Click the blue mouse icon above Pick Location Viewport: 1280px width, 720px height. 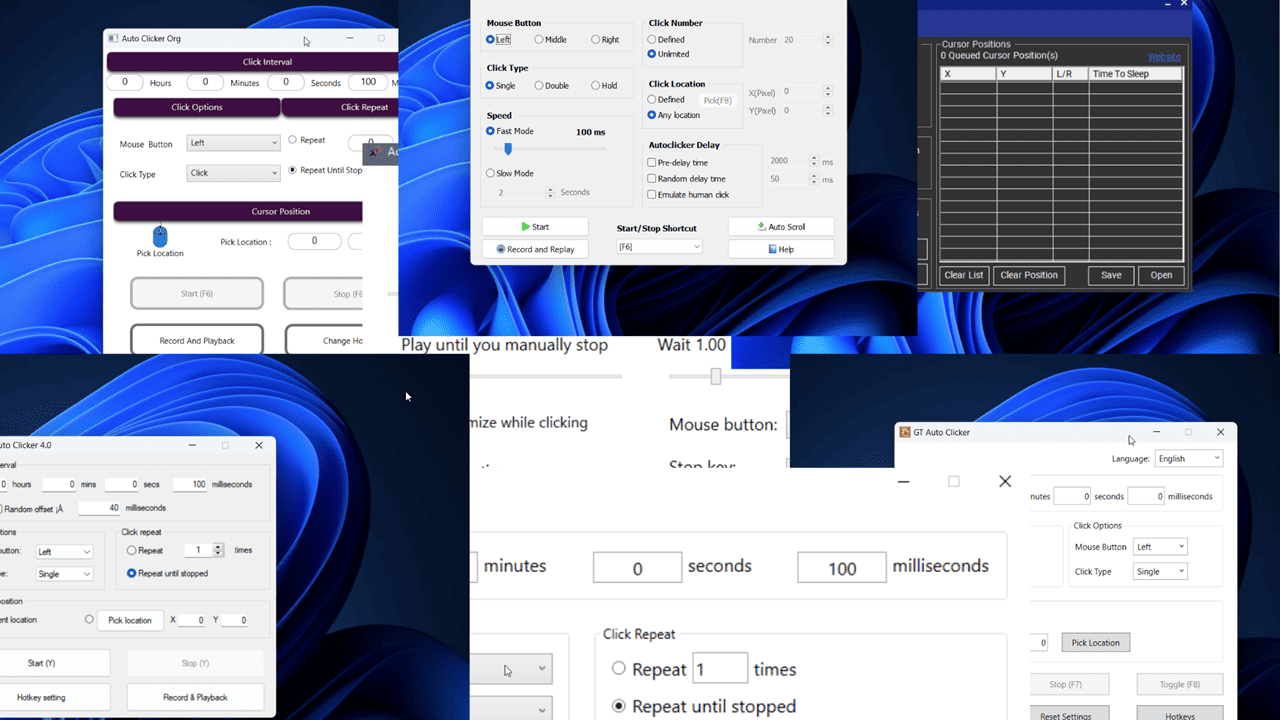(160, 236)
